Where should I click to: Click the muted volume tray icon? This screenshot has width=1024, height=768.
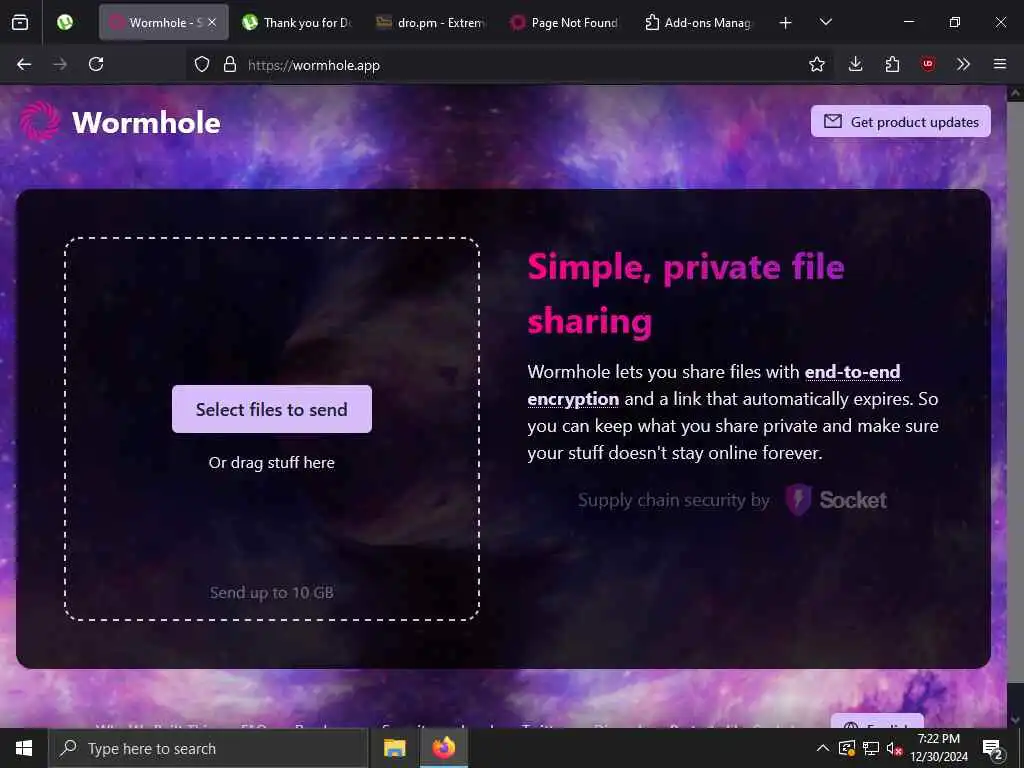coord(894,748)
